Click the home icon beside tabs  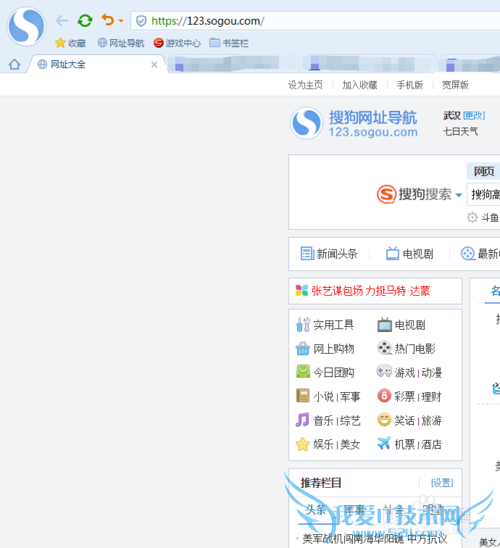tap(14, 64)
